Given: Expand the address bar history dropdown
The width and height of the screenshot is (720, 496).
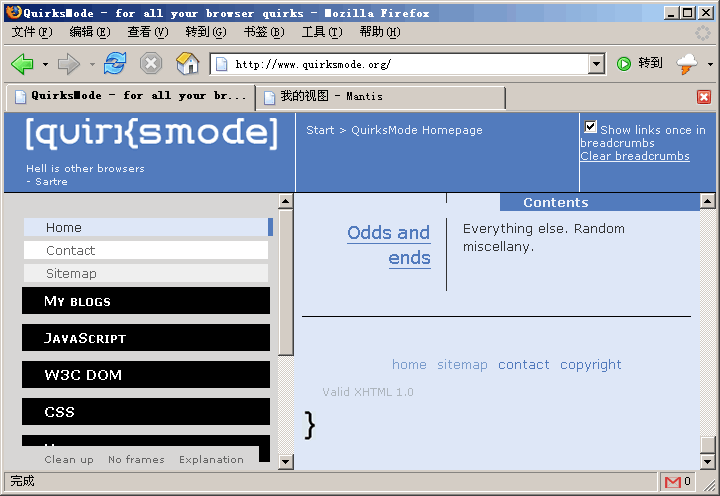Looking at the screenshot, I should pos(596,64).
